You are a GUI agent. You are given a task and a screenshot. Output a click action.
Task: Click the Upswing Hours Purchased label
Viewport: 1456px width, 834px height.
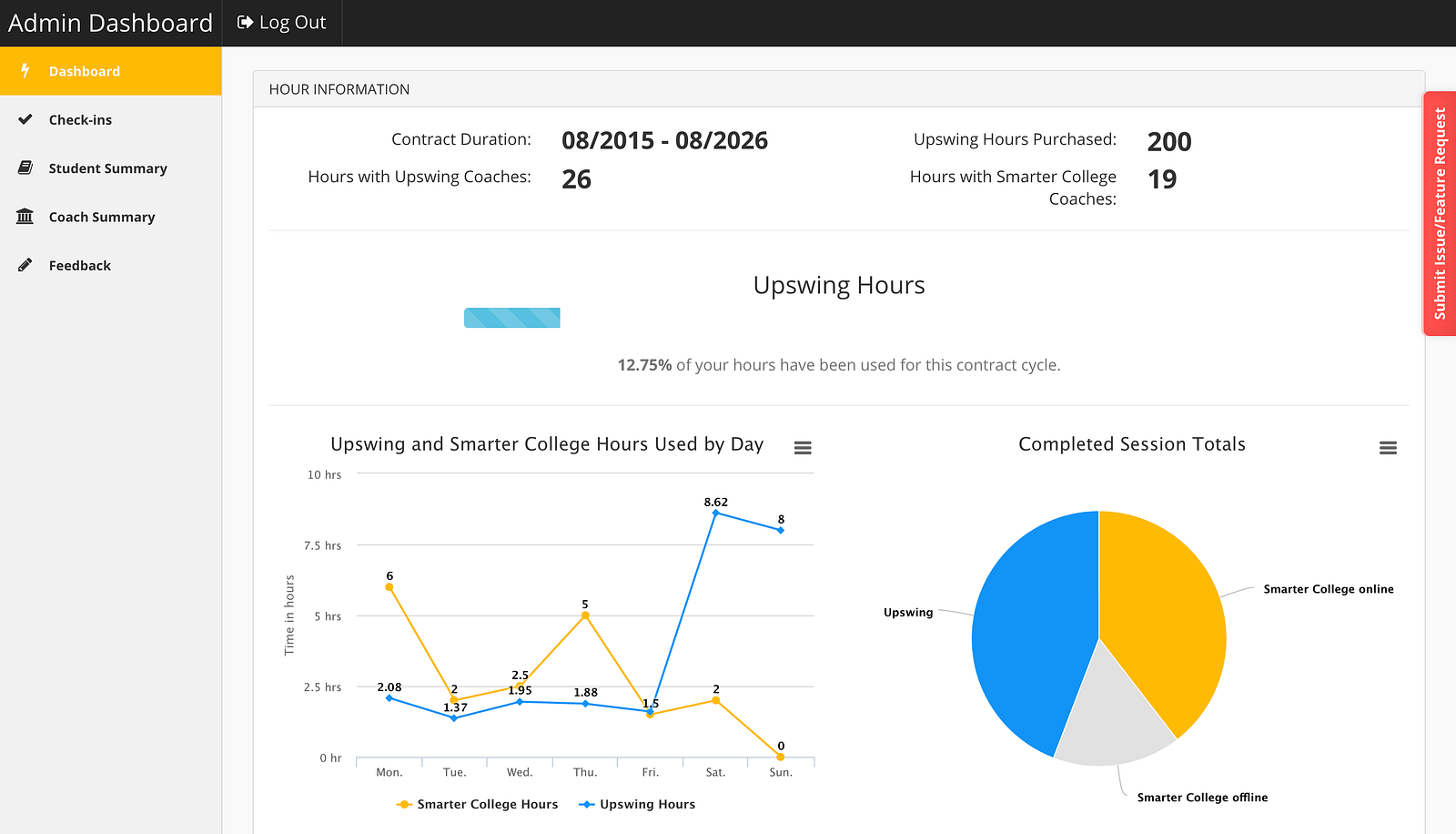point(1015,139)
